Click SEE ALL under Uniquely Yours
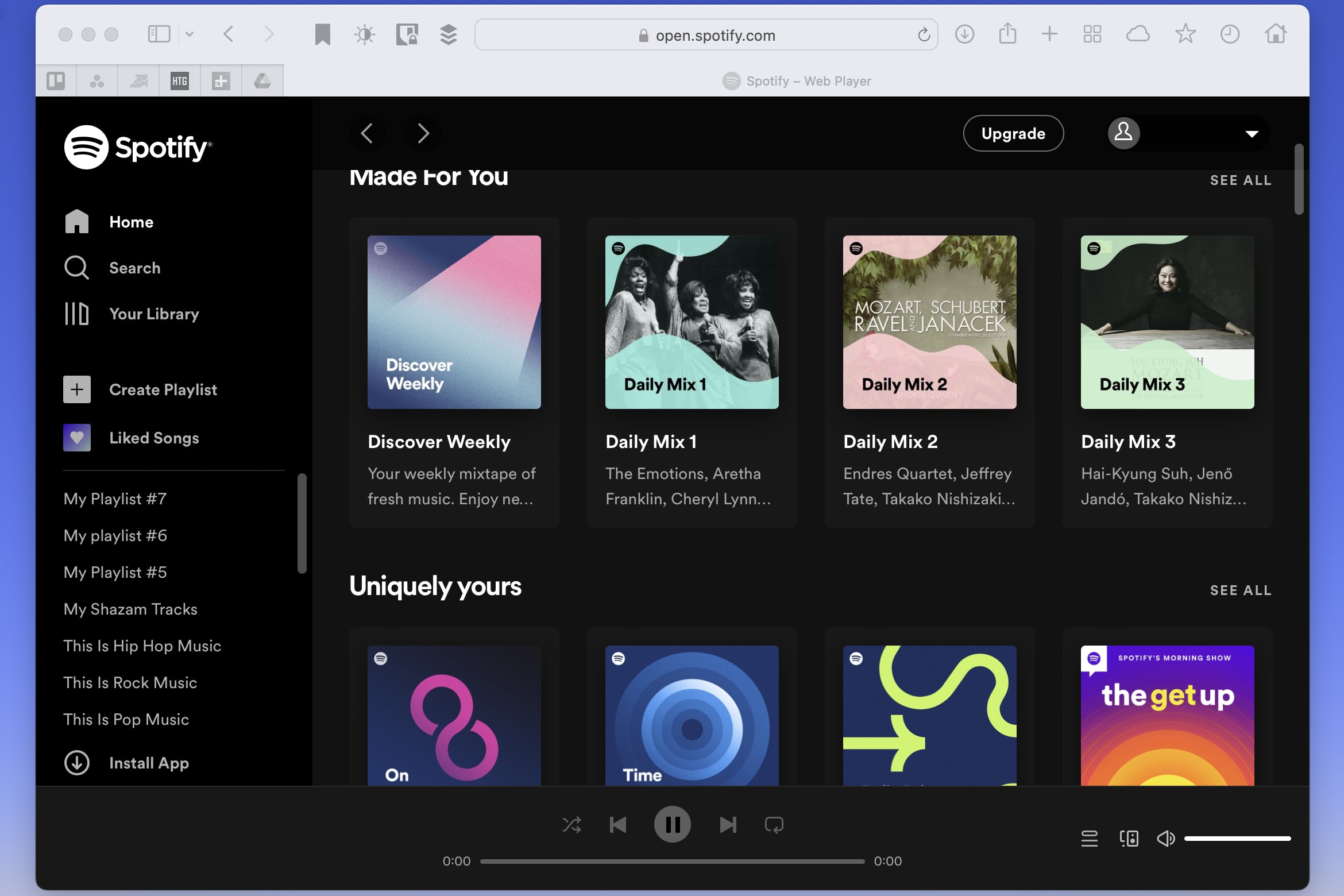1344x896 pixels. coord(1240,589)
